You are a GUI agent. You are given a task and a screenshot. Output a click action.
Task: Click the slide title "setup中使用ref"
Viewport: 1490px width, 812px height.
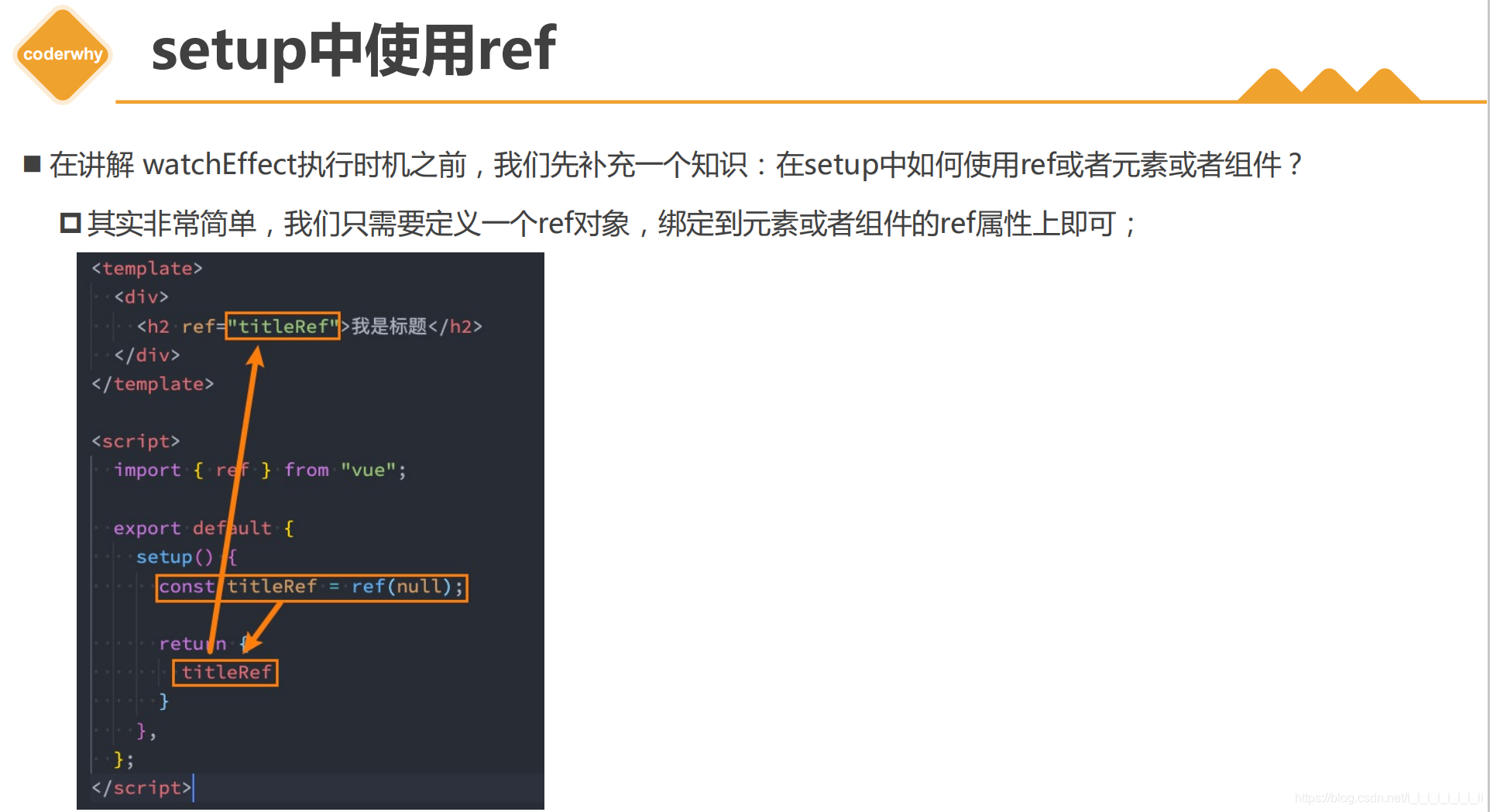pyautogui.click(x=353, y=50)
